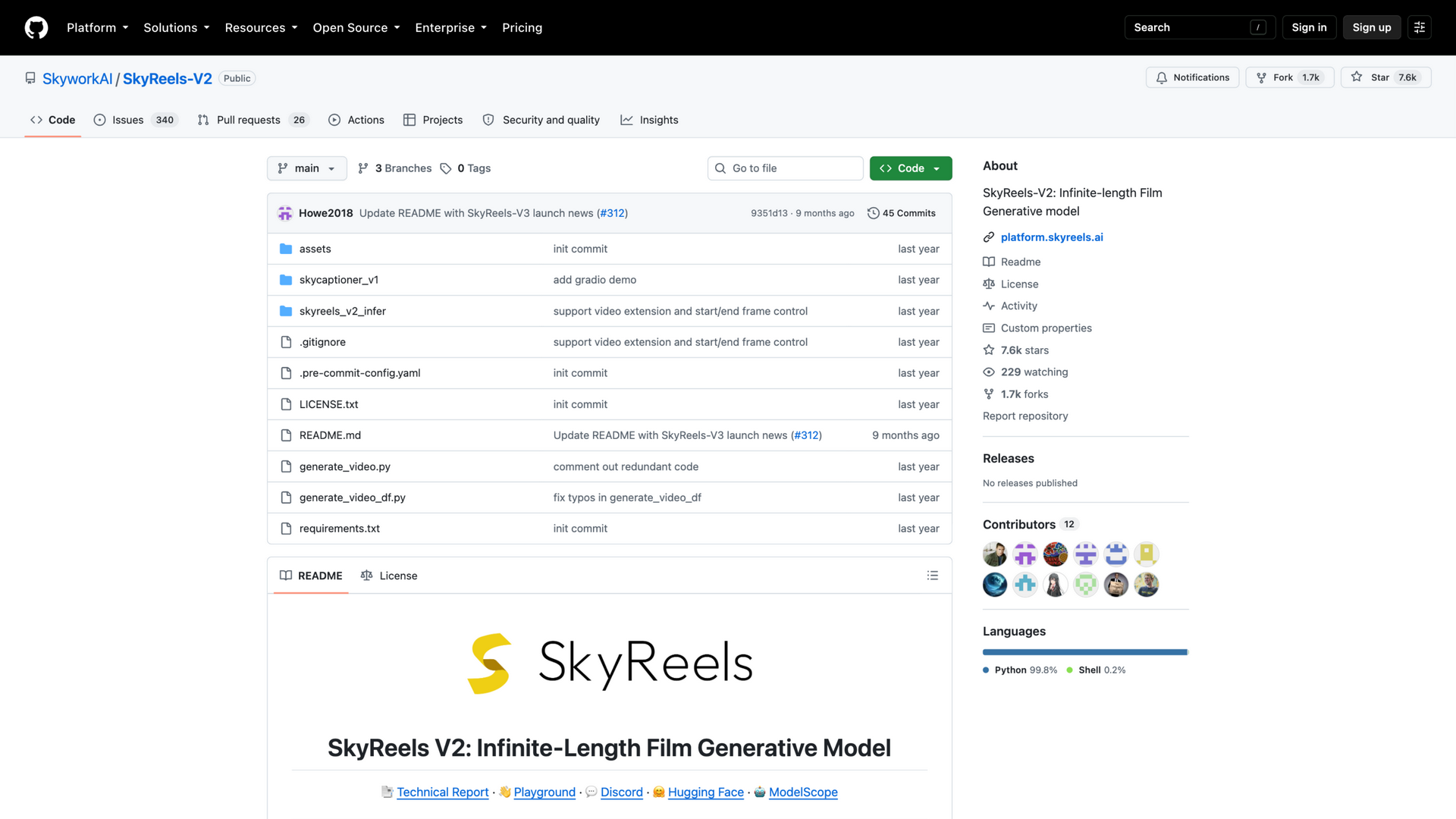1456x819 pixels.
Task: Expand the green Code dropdown button
Action: [x=911, y=168]
